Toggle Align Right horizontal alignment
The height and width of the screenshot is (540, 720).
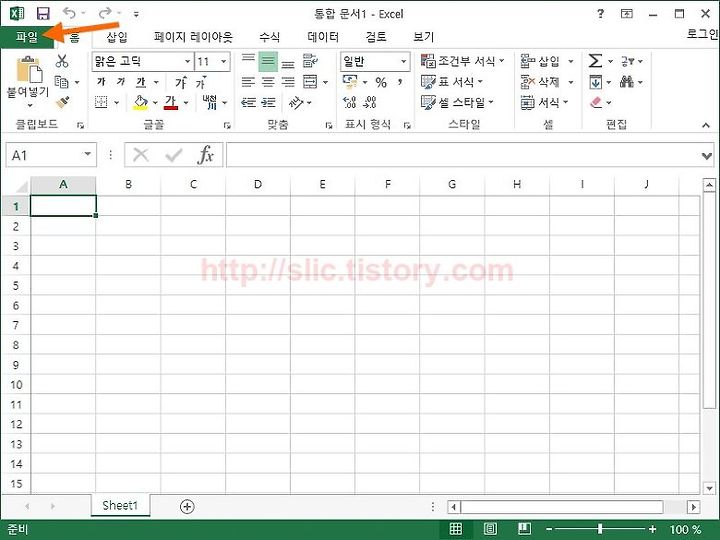288,83
